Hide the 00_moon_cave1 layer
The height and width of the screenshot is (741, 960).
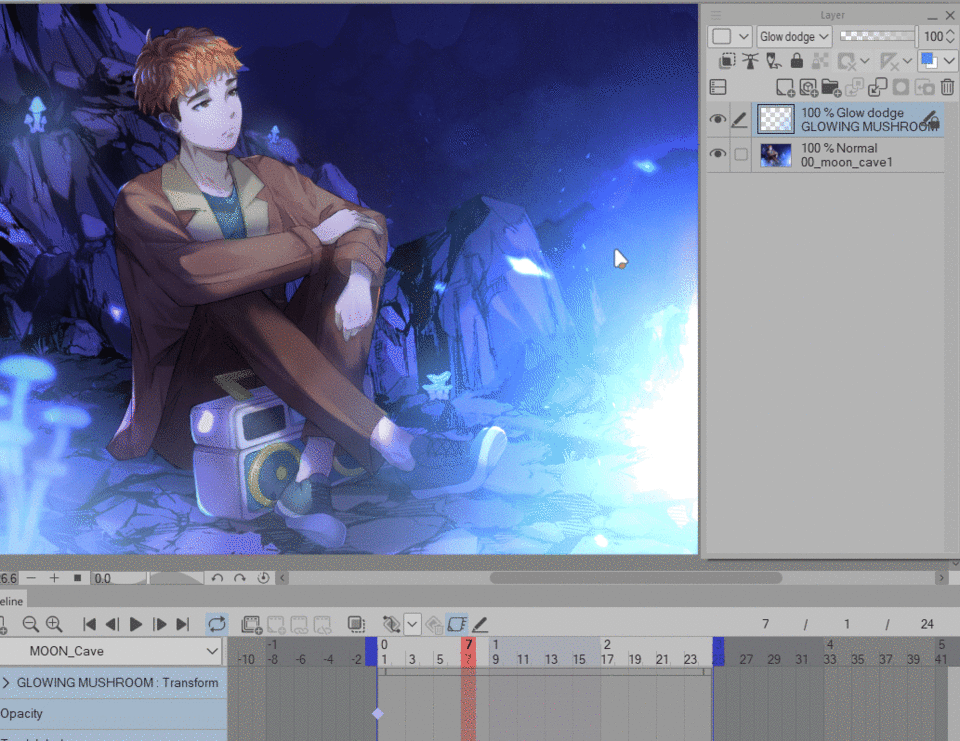pos(717,155)
